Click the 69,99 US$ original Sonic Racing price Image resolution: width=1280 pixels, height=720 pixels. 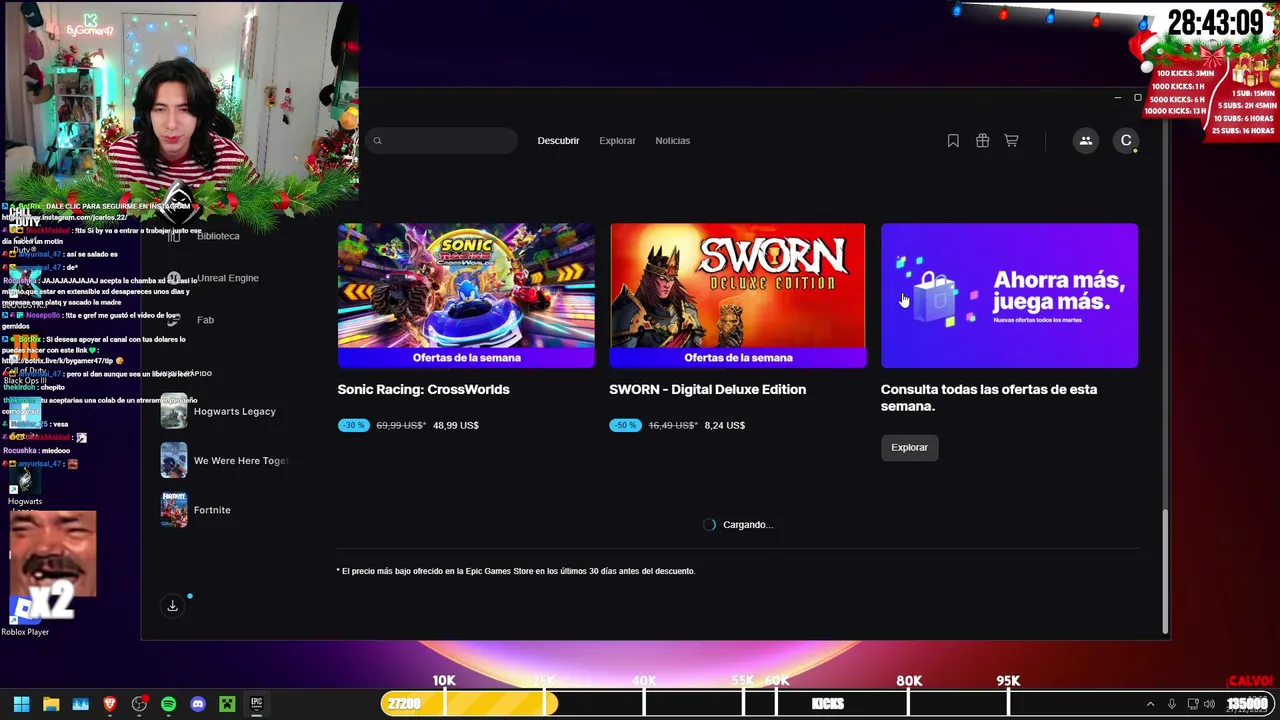[401, 425]
